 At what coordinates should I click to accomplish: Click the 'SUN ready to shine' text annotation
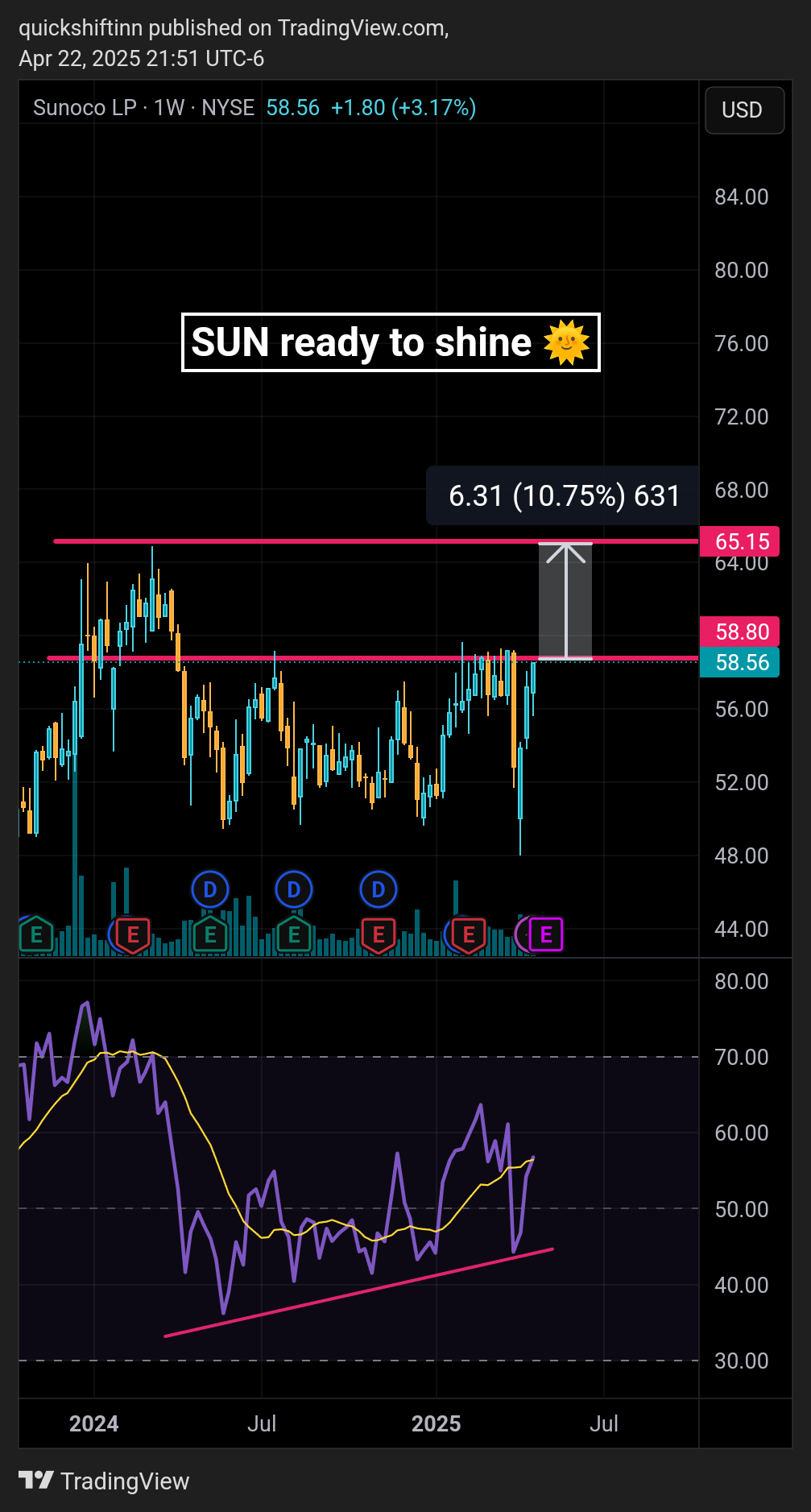[391, 342]
